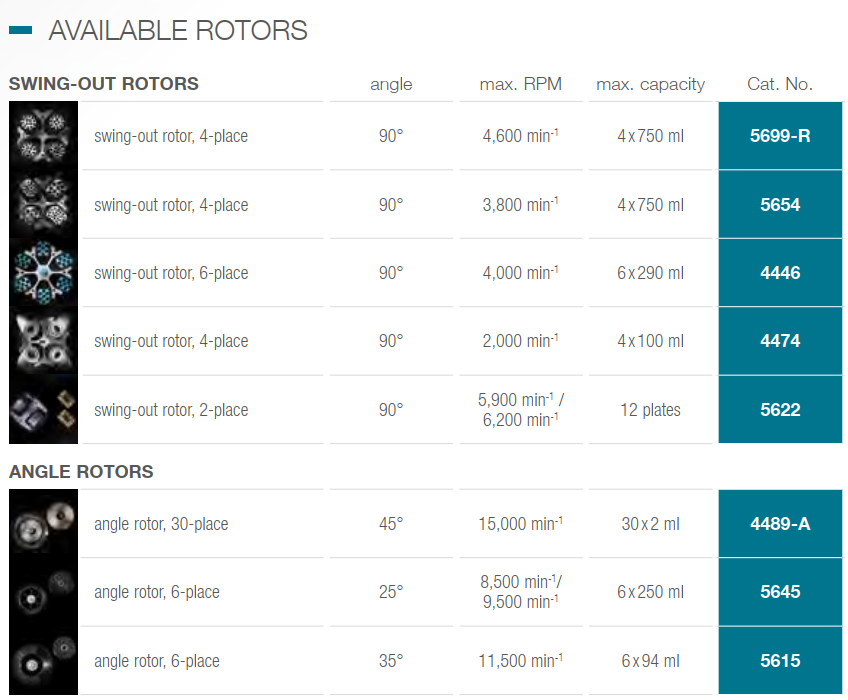
Task: Click the Available Rotors heading
Action: click(x=178, y=30)
